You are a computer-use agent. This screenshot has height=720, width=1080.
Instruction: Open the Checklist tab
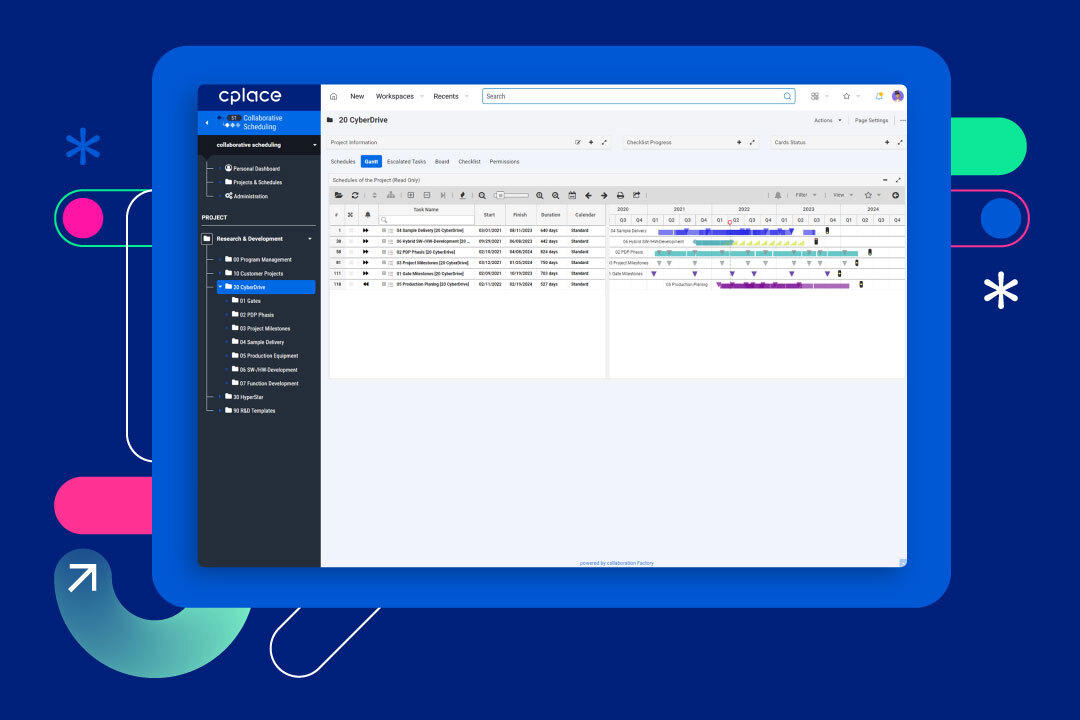[470, 162]
